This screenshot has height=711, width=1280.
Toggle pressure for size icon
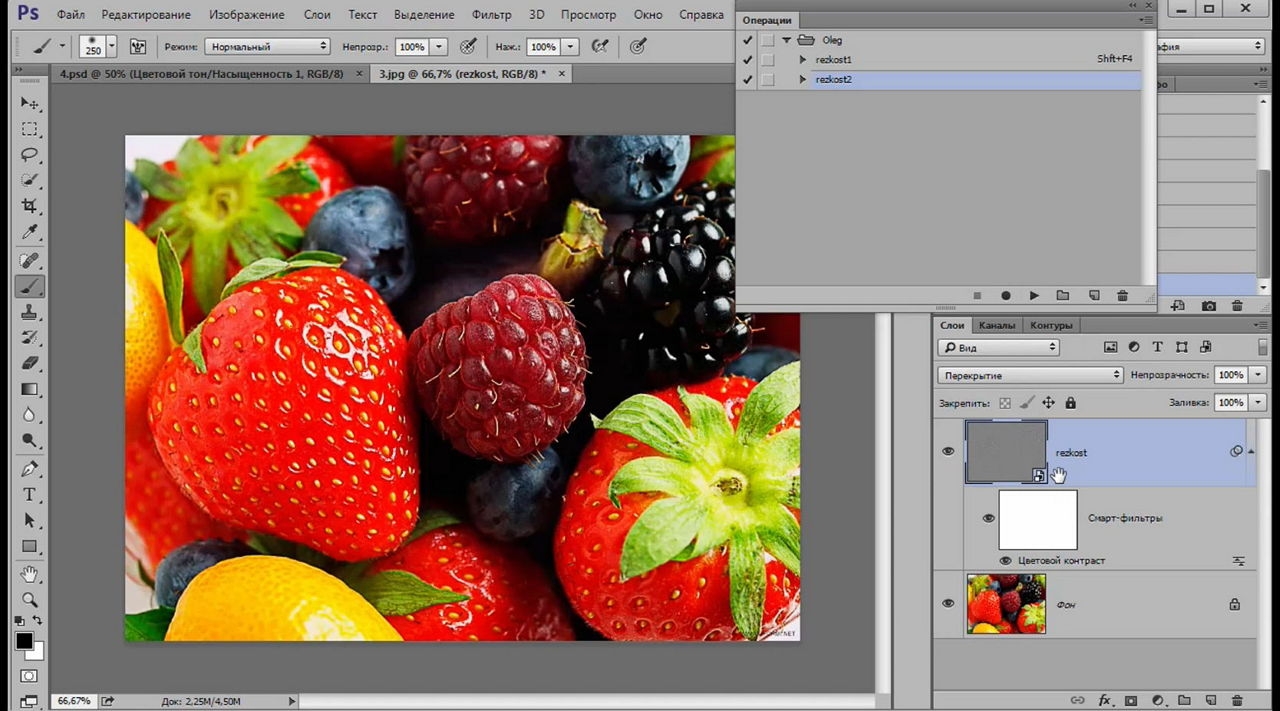tap(637, 47)
